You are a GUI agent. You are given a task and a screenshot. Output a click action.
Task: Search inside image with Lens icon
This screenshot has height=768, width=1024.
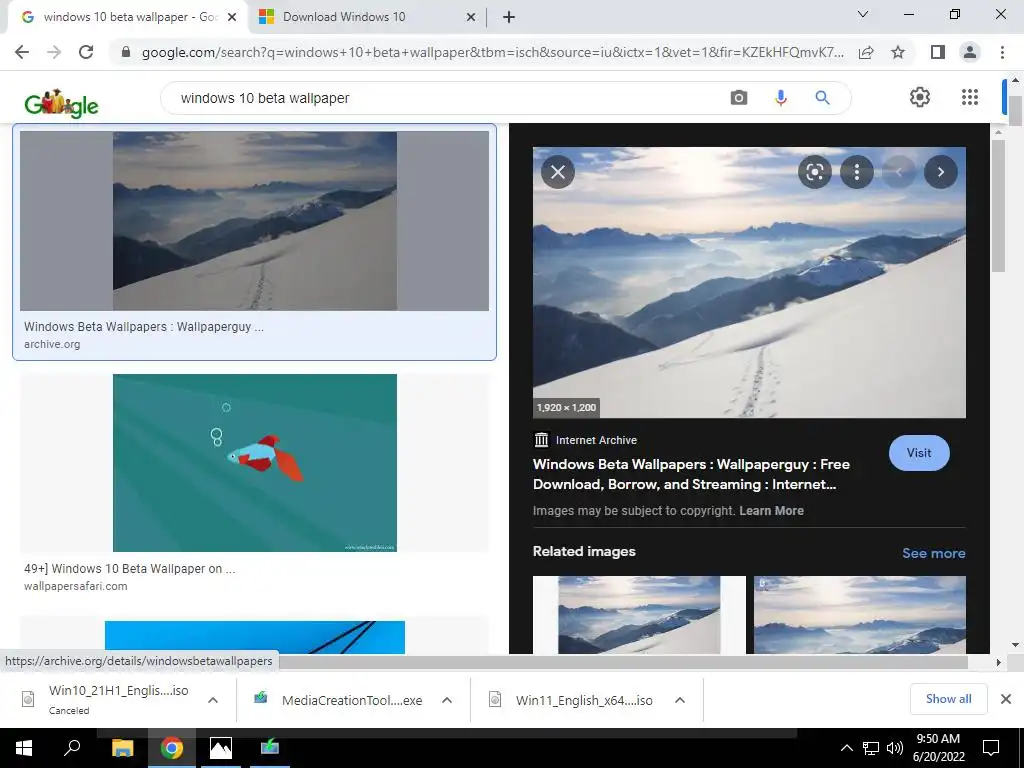[x=814, y=172]
